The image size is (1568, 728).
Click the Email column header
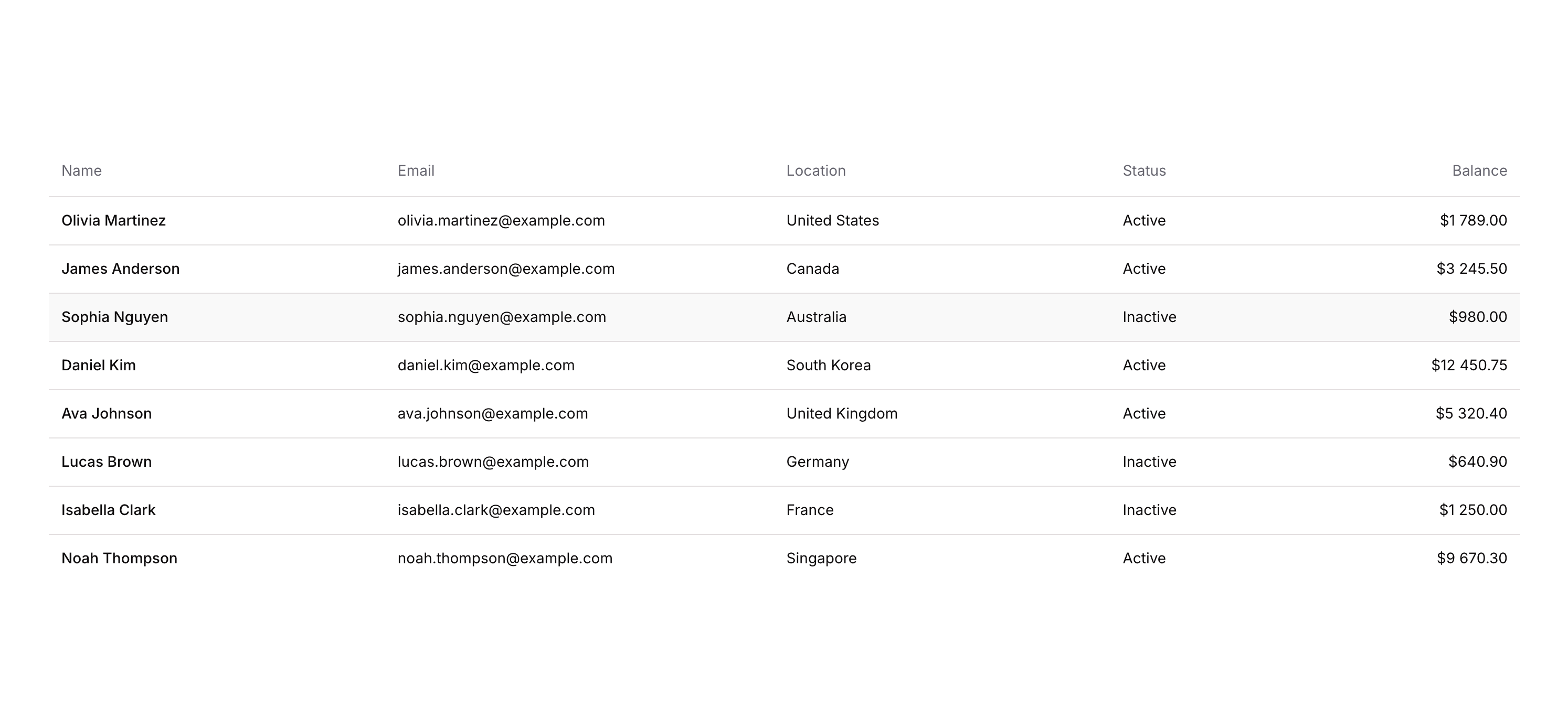[416, 171]
